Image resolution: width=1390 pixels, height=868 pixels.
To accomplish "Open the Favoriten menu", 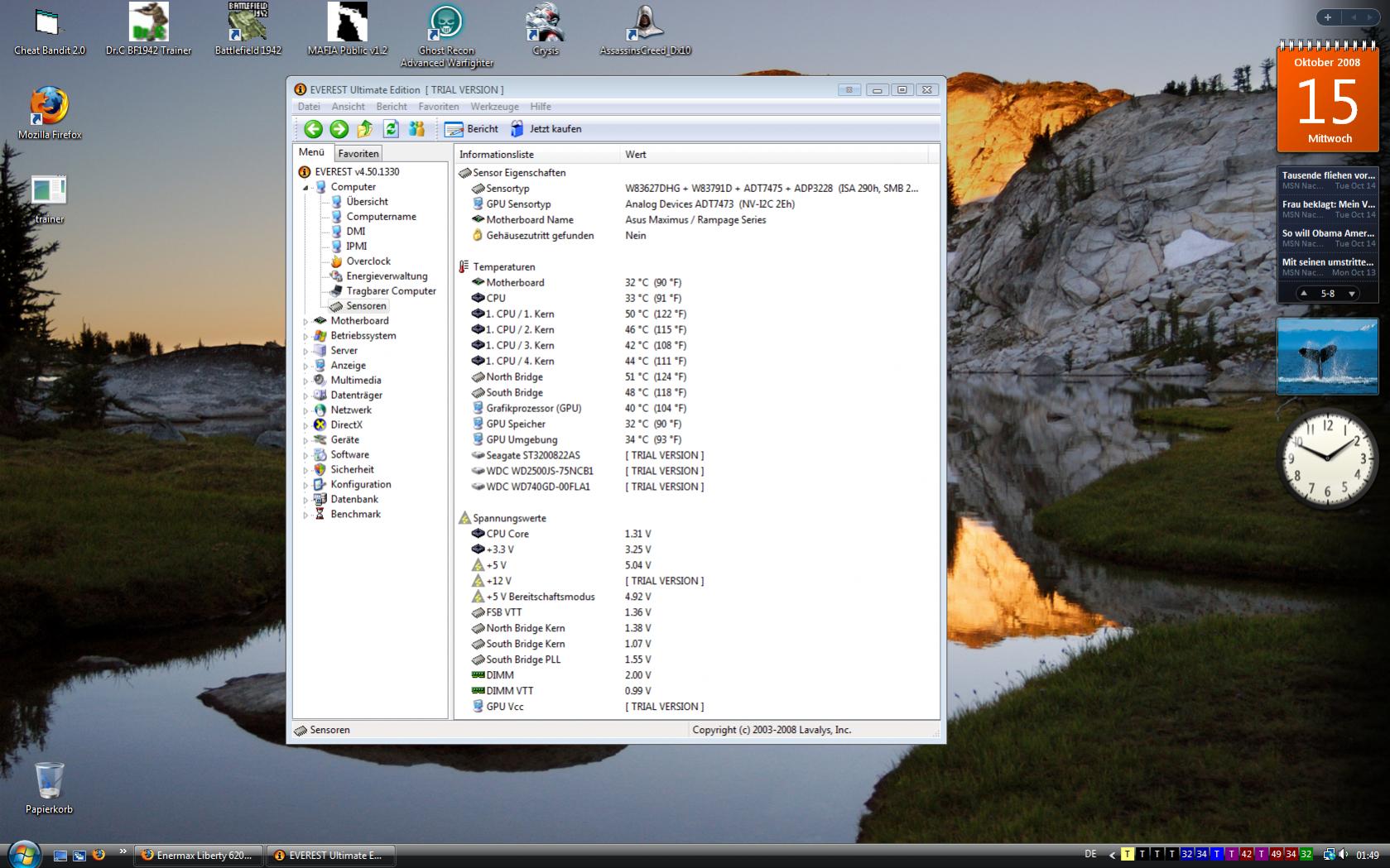I will [439, 107].
